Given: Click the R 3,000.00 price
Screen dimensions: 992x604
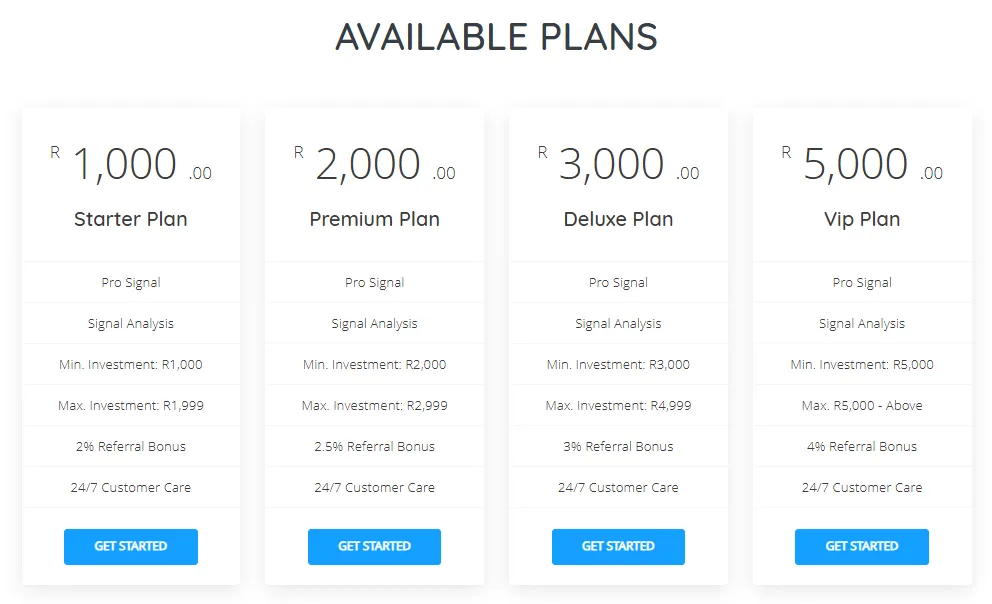Looking at the screenshot, I should pyautogui.click(x=618, y=165).
